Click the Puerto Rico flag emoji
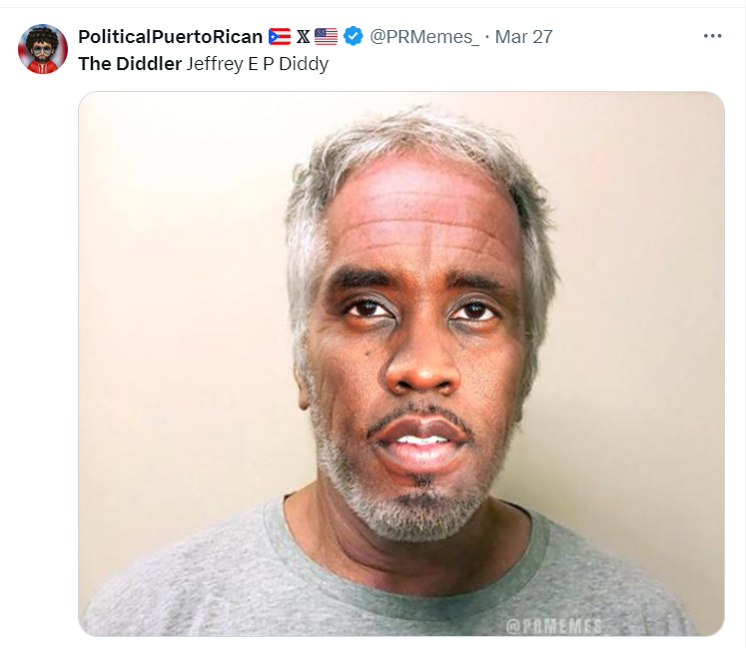The height and width of the screenshot is (648, 746). (x=280, y=37)
